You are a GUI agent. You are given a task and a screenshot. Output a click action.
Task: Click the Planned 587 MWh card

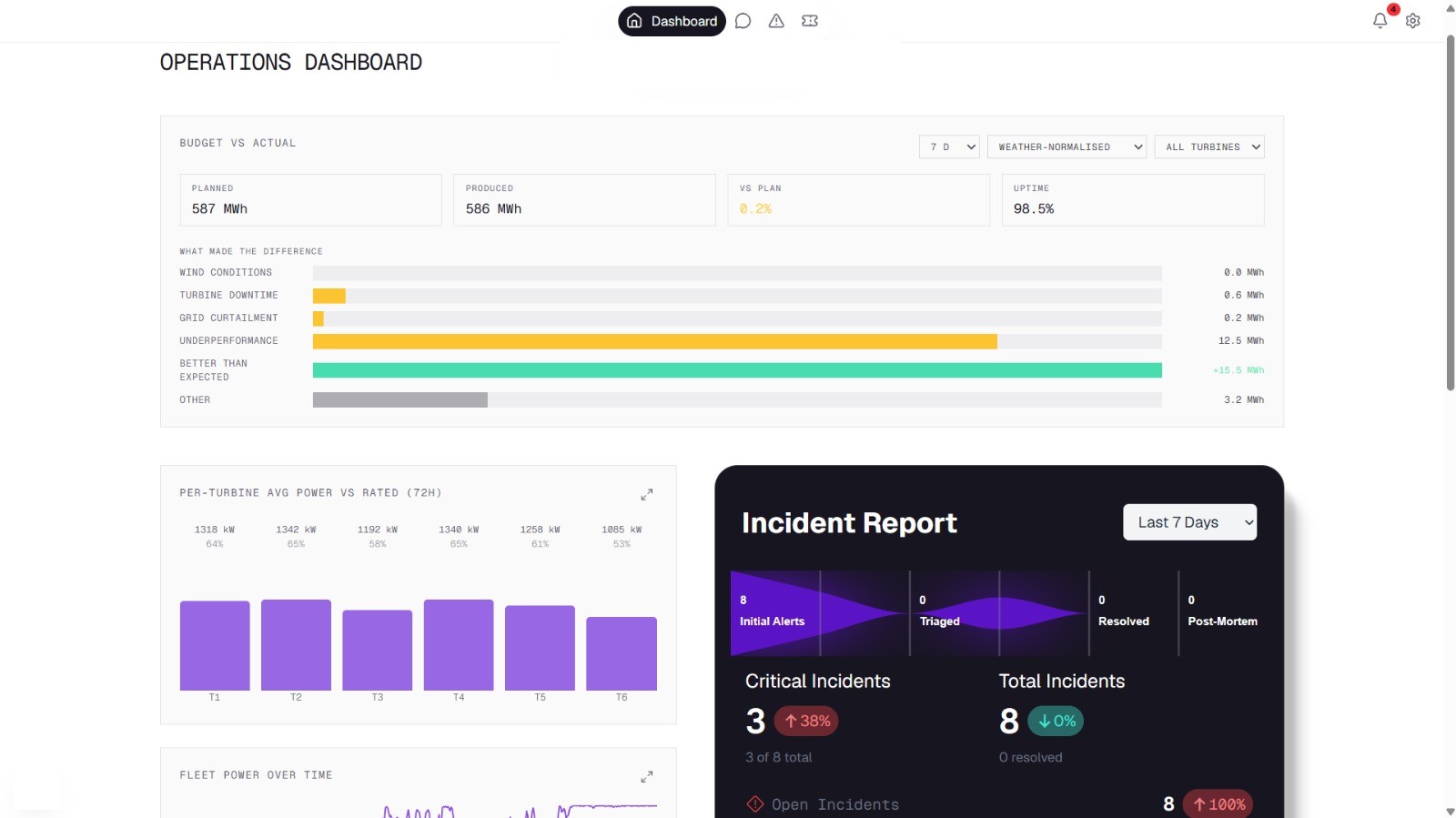click(310, 200)
